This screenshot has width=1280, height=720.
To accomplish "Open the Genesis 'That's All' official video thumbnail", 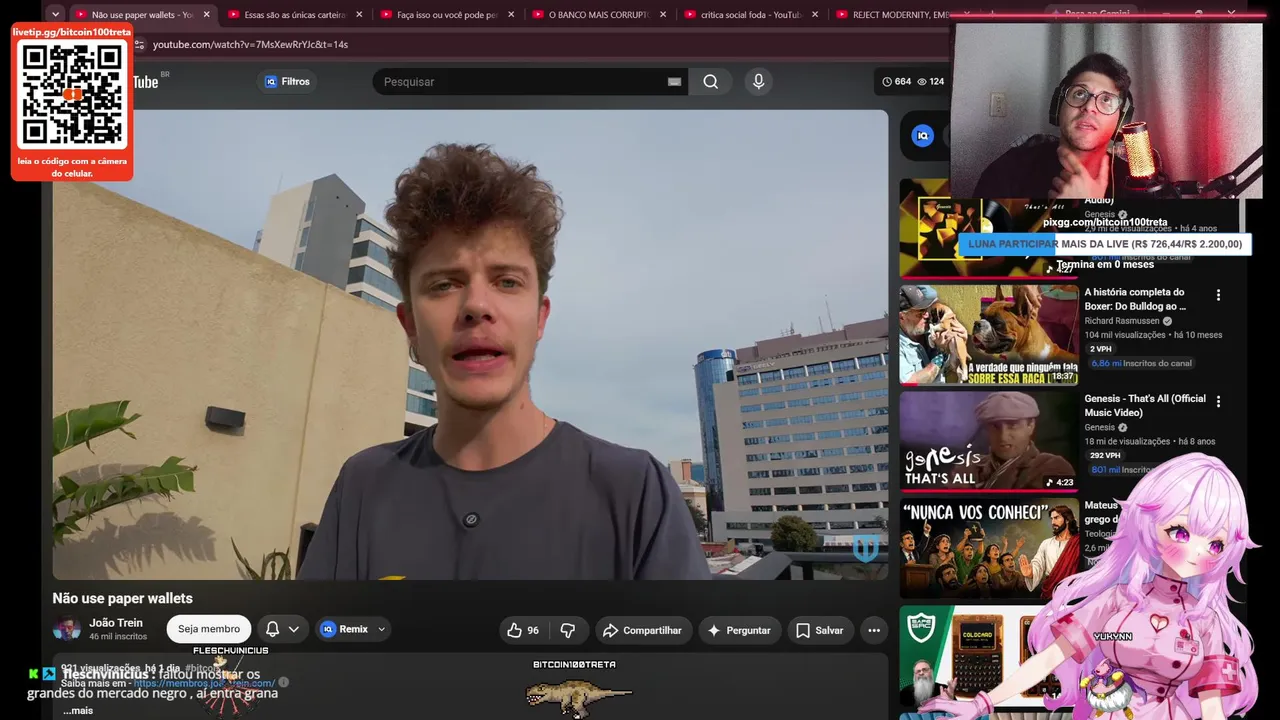I will click(989, 440).
